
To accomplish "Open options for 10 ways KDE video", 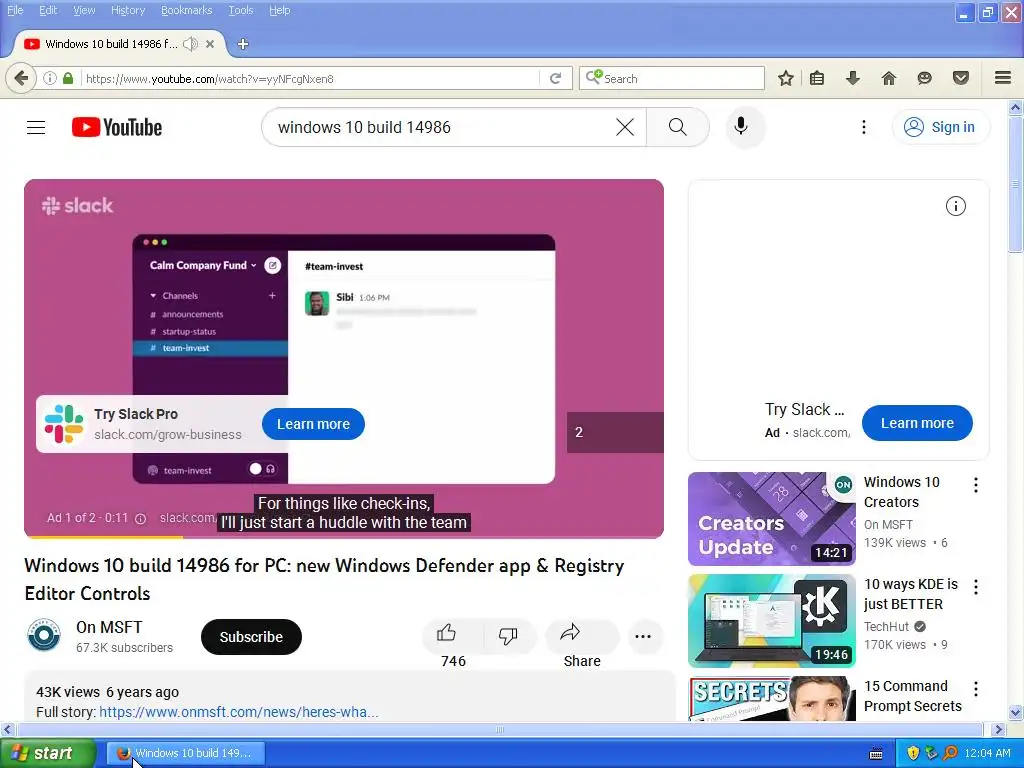I will (976, 586).
